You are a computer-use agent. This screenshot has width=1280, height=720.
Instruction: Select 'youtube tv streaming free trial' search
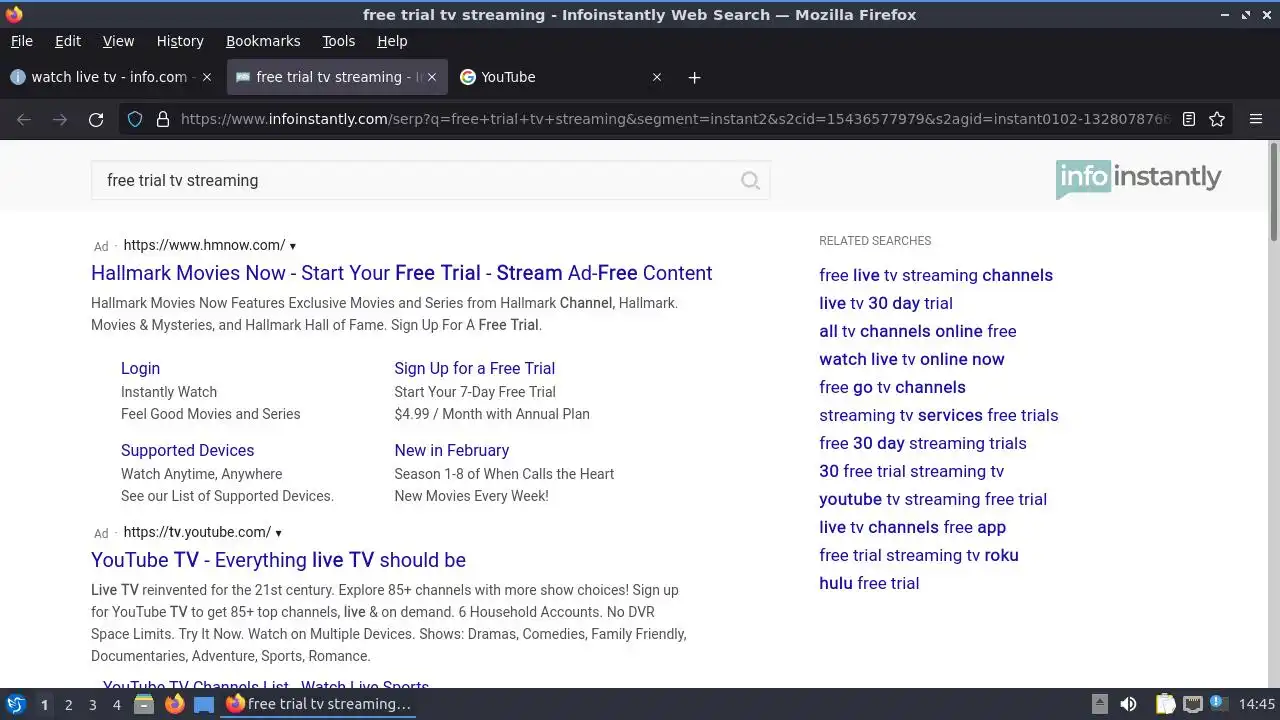click(x=933, y=499)
